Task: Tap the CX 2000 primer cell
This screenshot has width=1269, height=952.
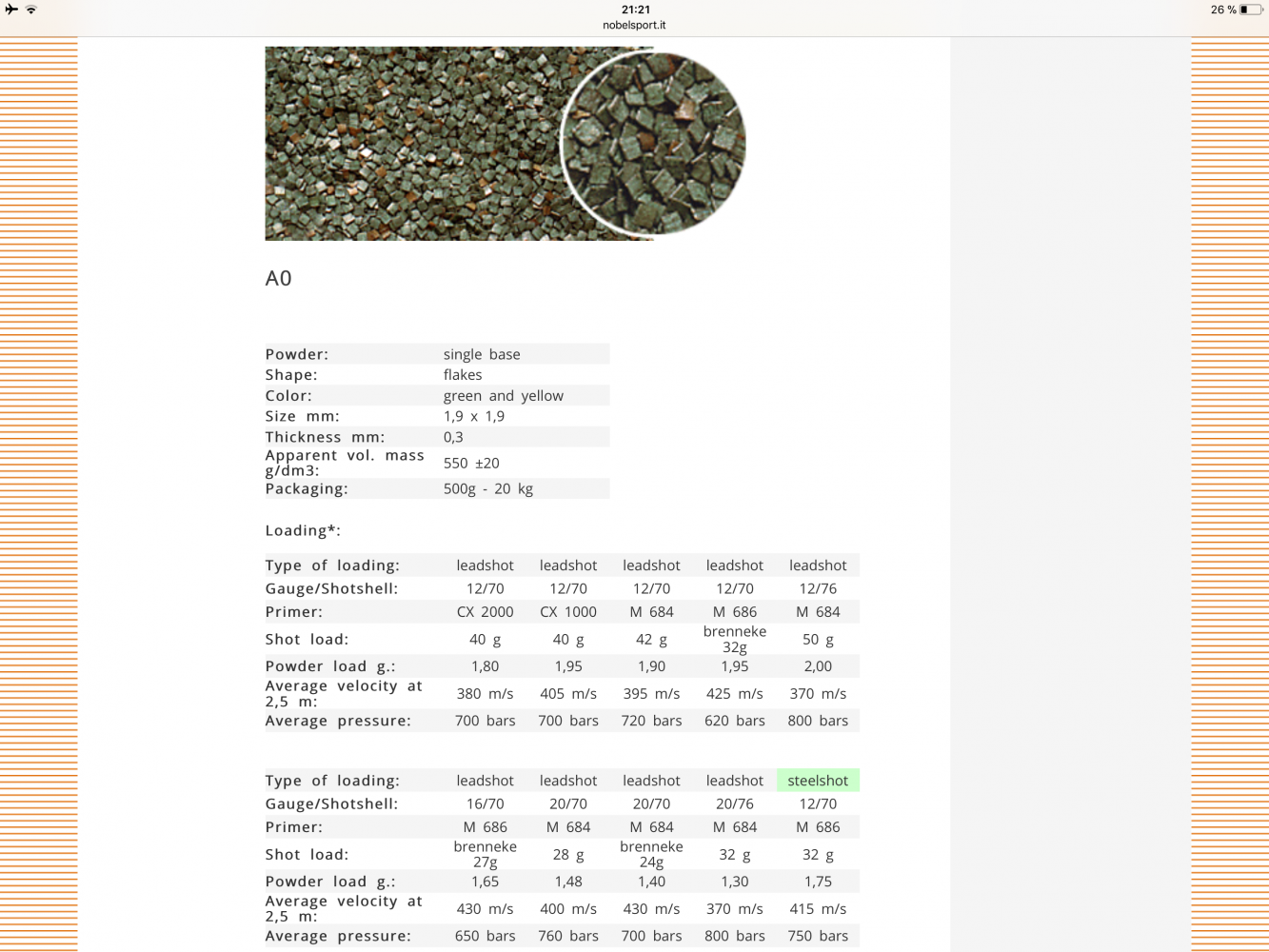Action: click(486, 612)
